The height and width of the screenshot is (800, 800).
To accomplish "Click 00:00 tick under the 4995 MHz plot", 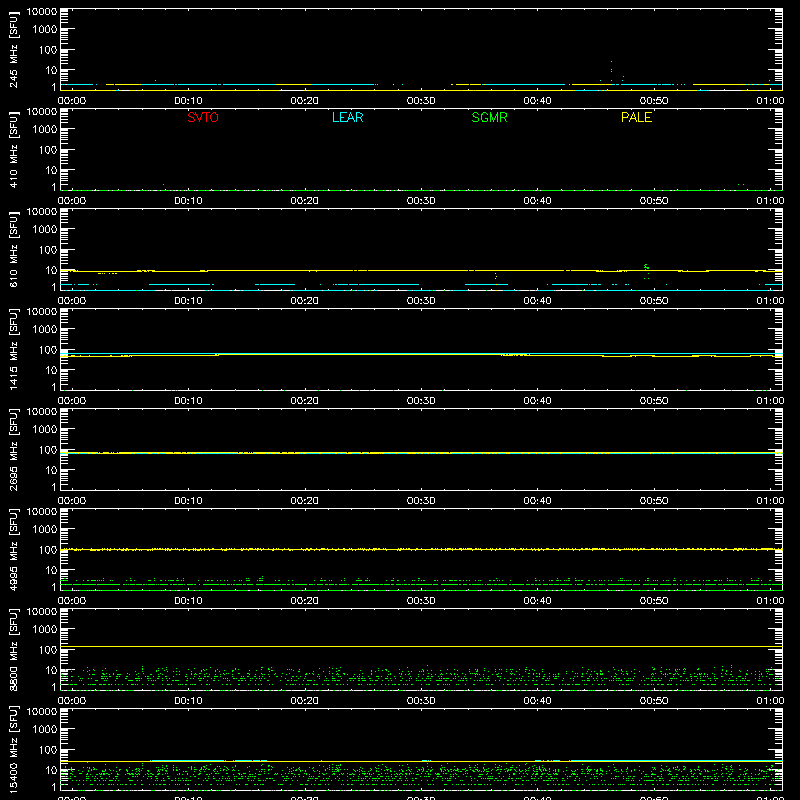I will pos(72,601).
